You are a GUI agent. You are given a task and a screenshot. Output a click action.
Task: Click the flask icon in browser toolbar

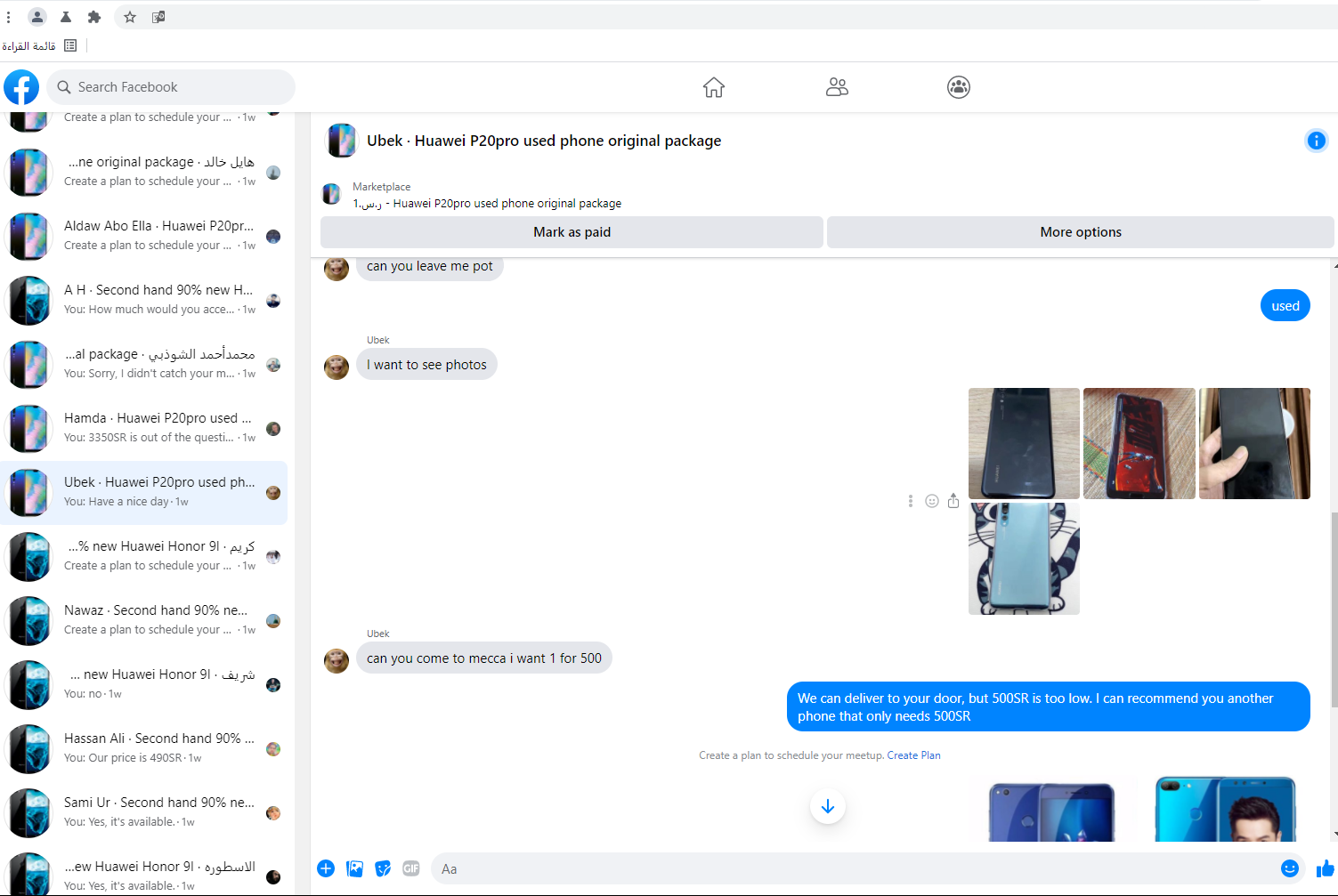click(66, 17)
